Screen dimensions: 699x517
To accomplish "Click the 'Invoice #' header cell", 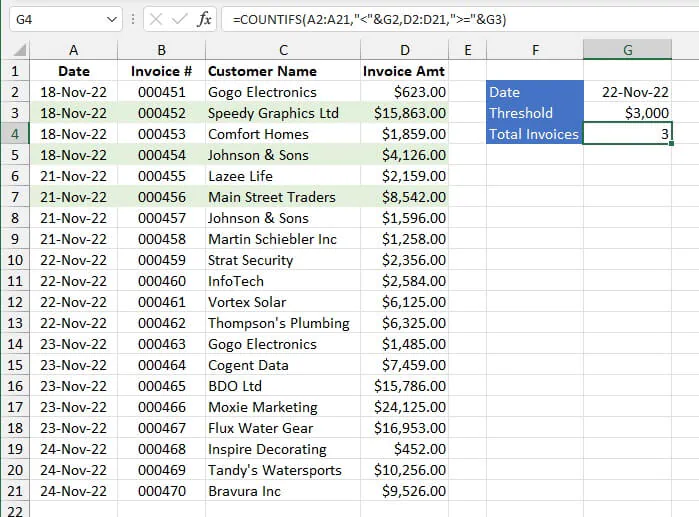I will [x=161, y=71].
